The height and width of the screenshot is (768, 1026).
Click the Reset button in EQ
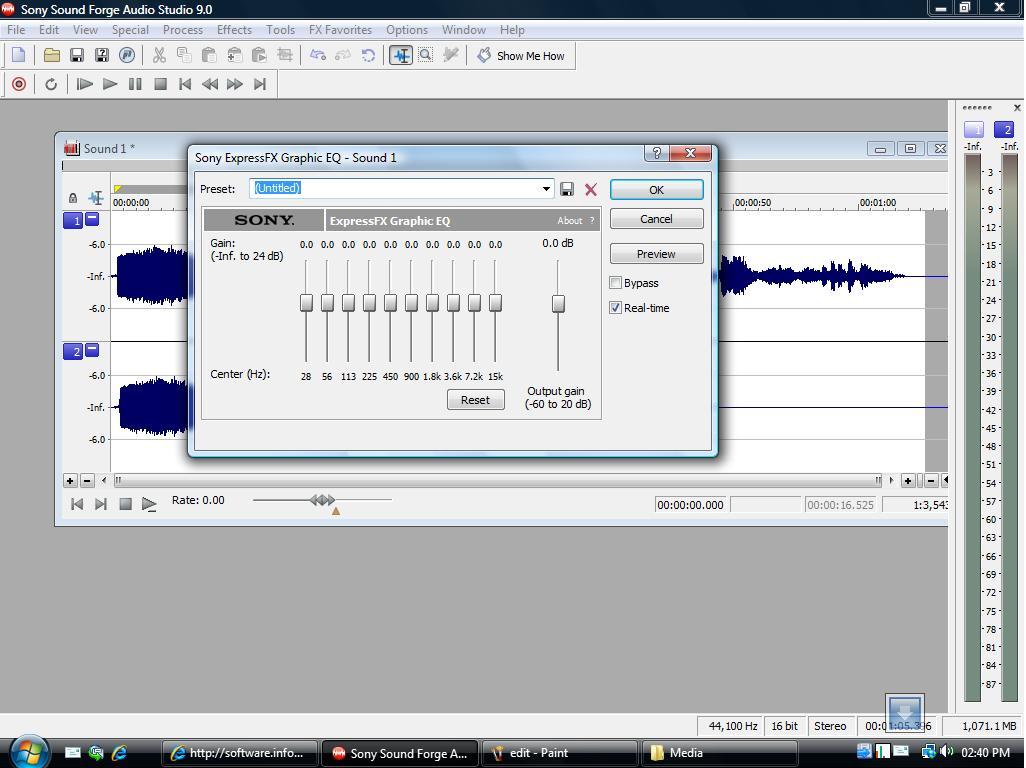coord(475,400)
